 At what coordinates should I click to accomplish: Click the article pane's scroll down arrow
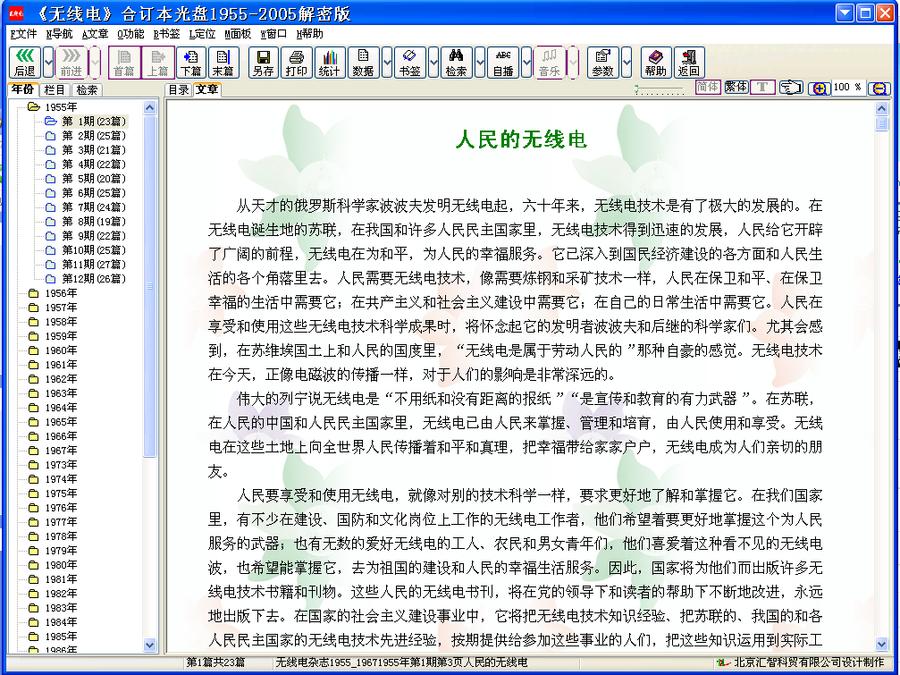882,645
